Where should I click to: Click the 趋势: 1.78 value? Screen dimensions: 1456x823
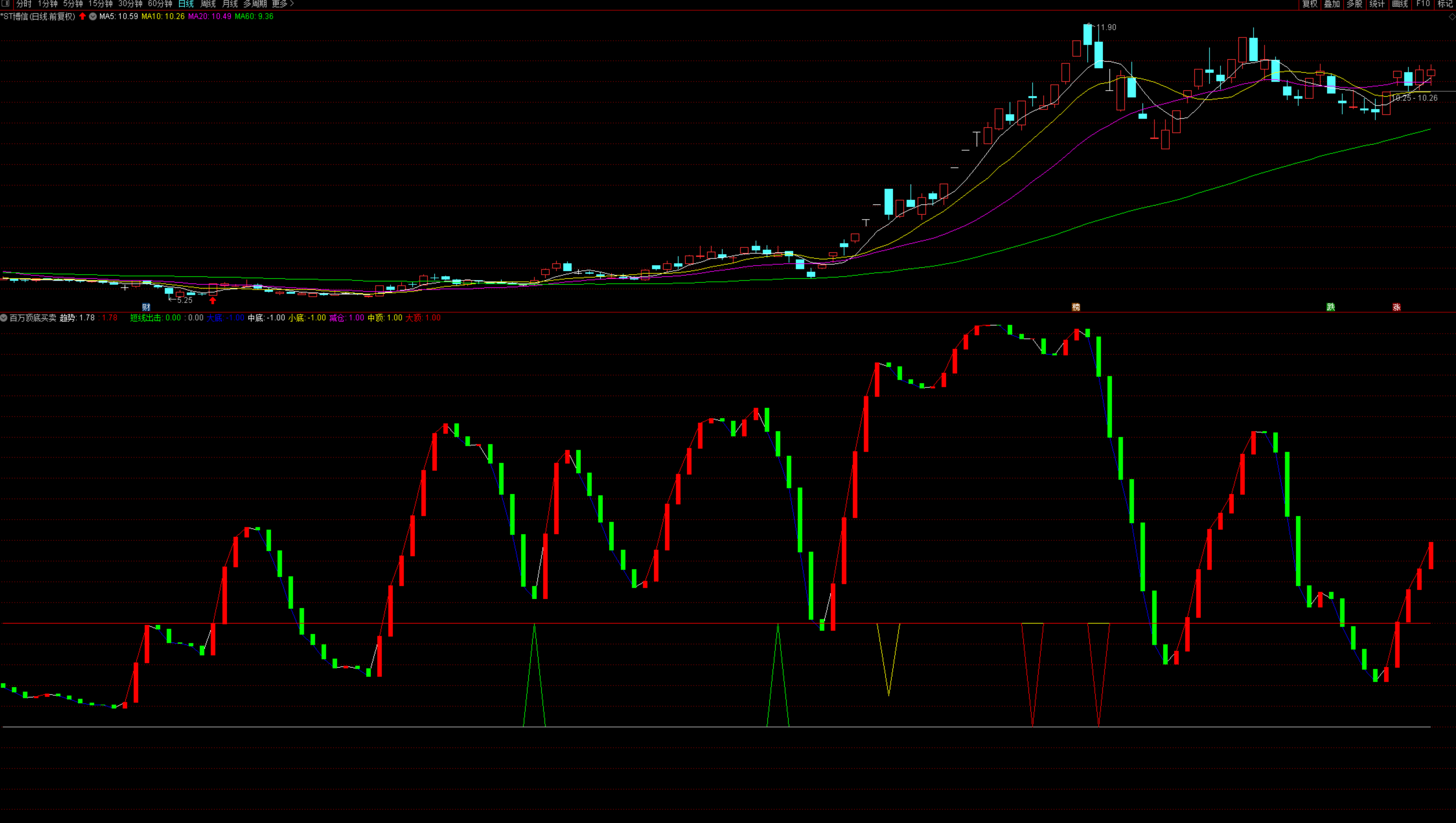[x=77, y=318]
